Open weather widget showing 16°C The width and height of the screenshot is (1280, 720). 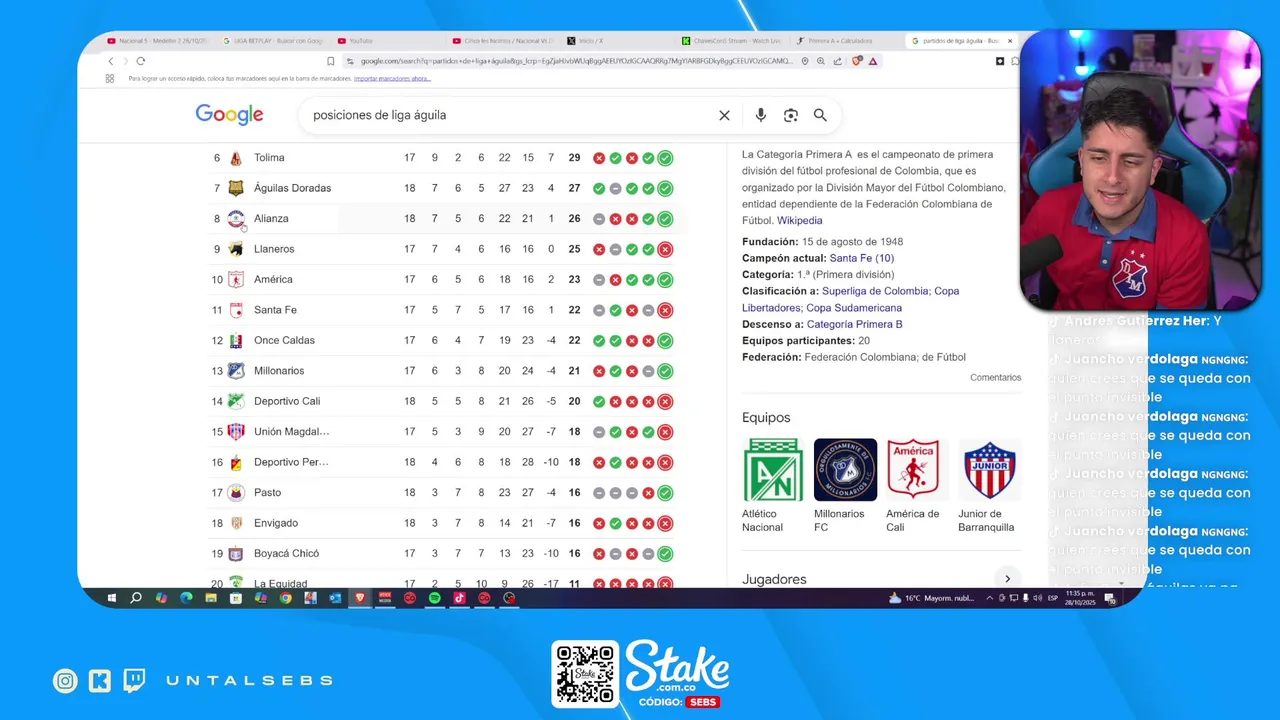930,598
